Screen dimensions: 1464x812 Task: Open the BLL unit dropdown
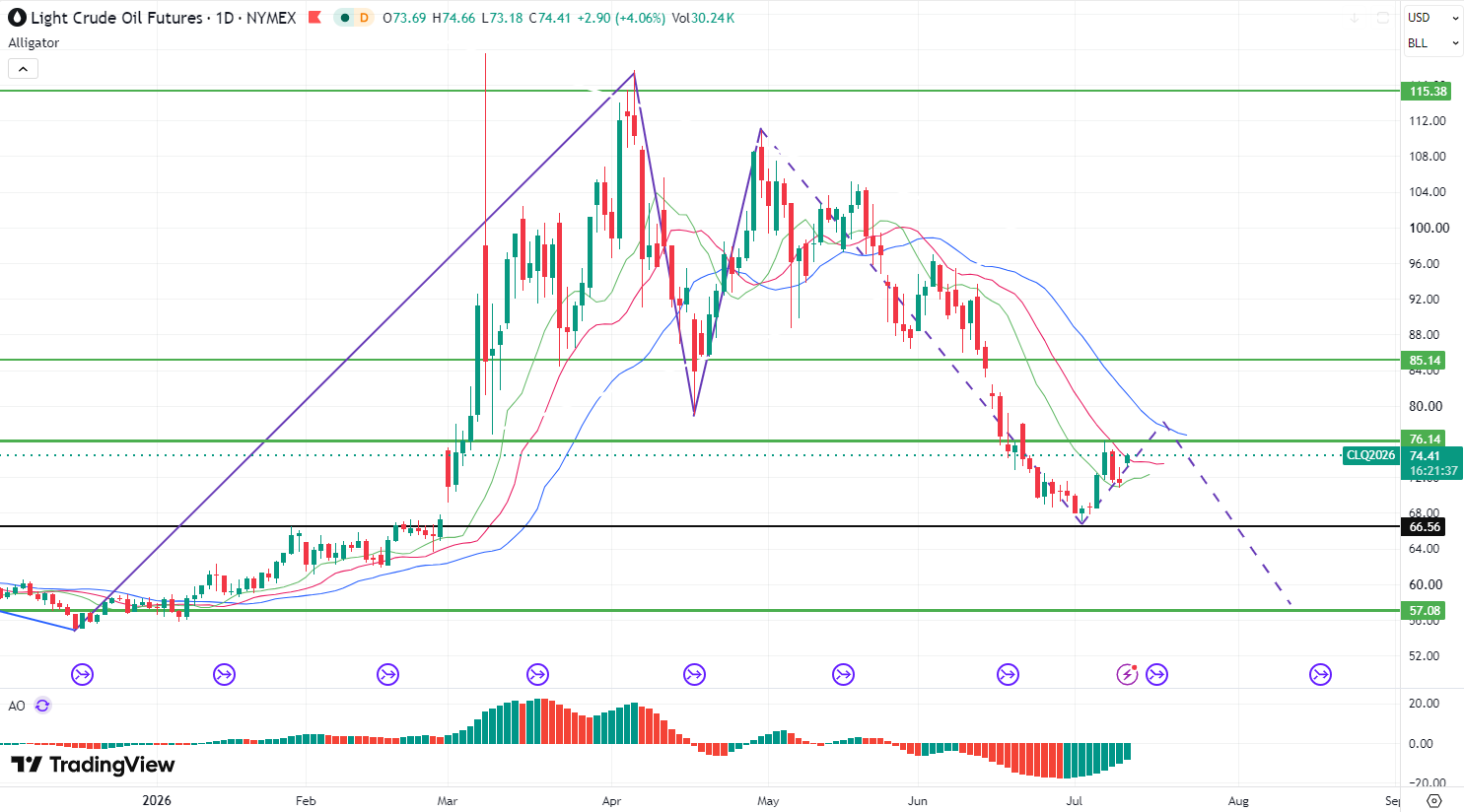pyautogui.click(x=1433, y=43)
